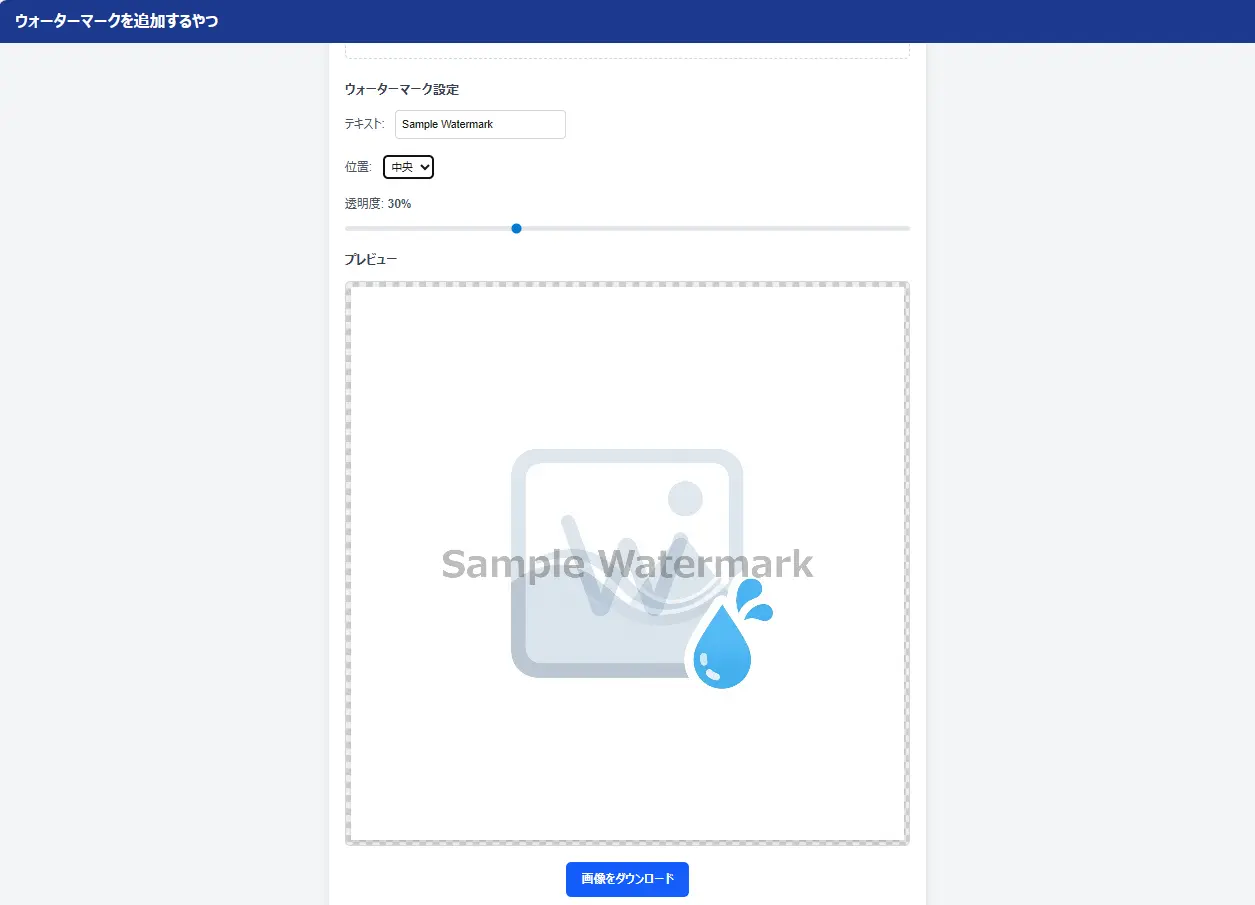Screen dimensions: 1255x905
Task: Click the dropdown arrow next to 中央
Action: click(x=425, y=167)
